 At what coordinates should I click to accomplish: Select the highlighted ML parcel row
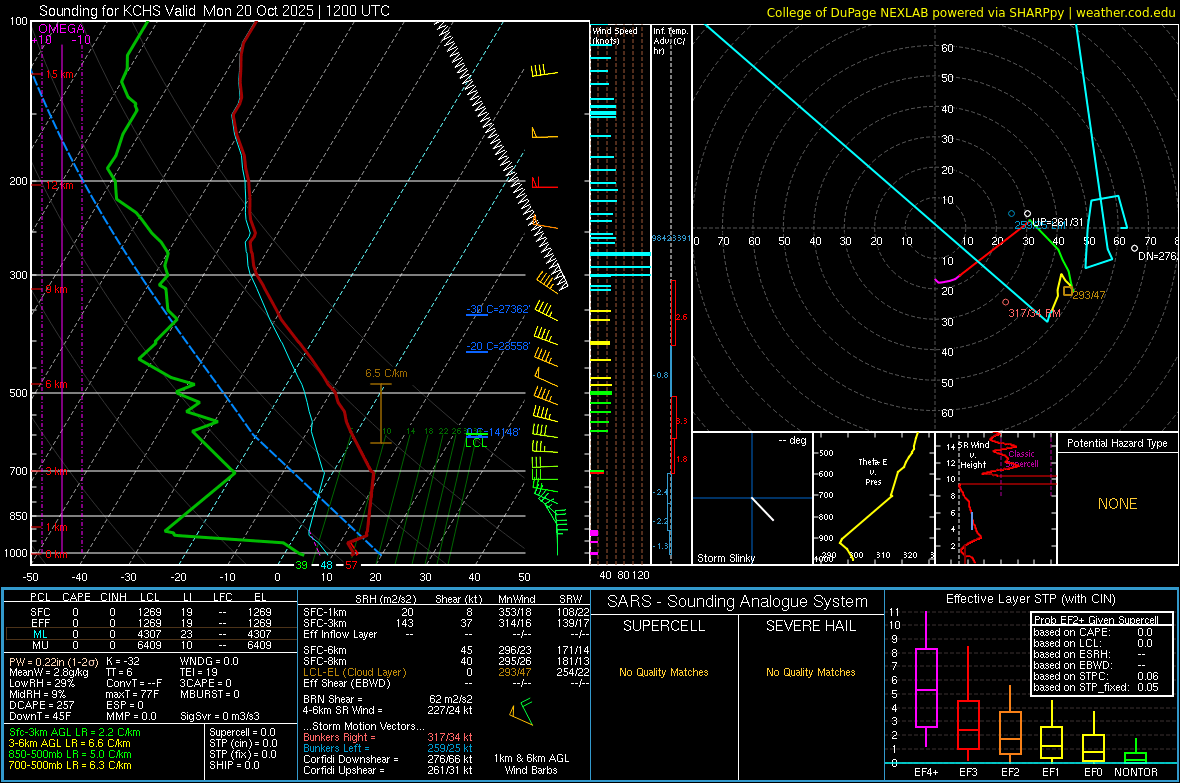point(151,634)
